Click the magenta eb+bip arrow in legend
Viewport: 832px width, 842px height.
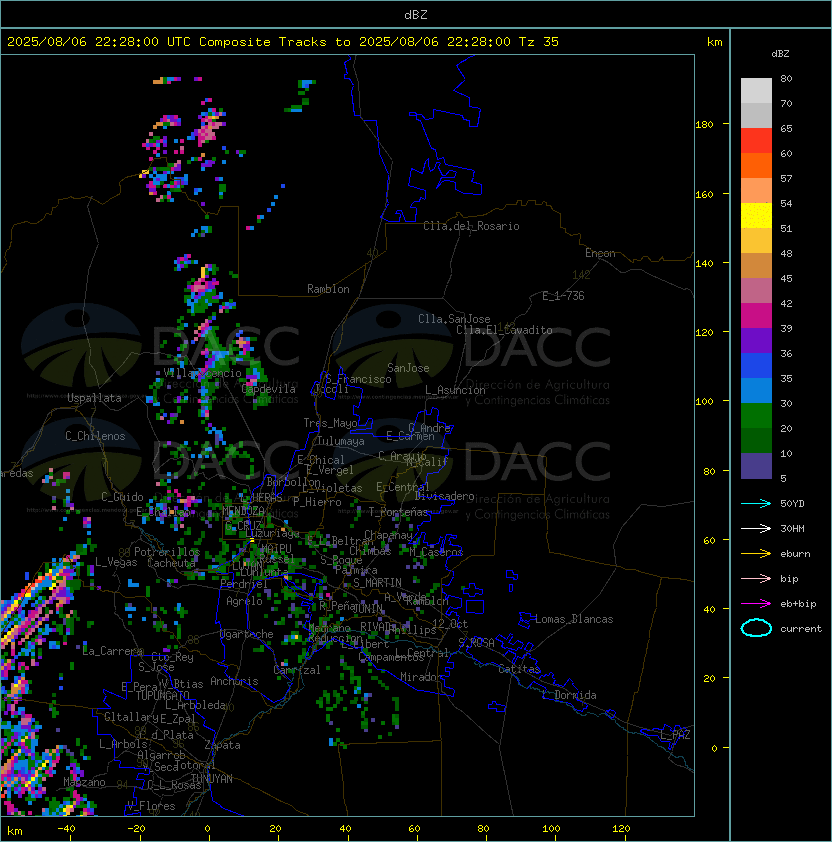point(756,604)
